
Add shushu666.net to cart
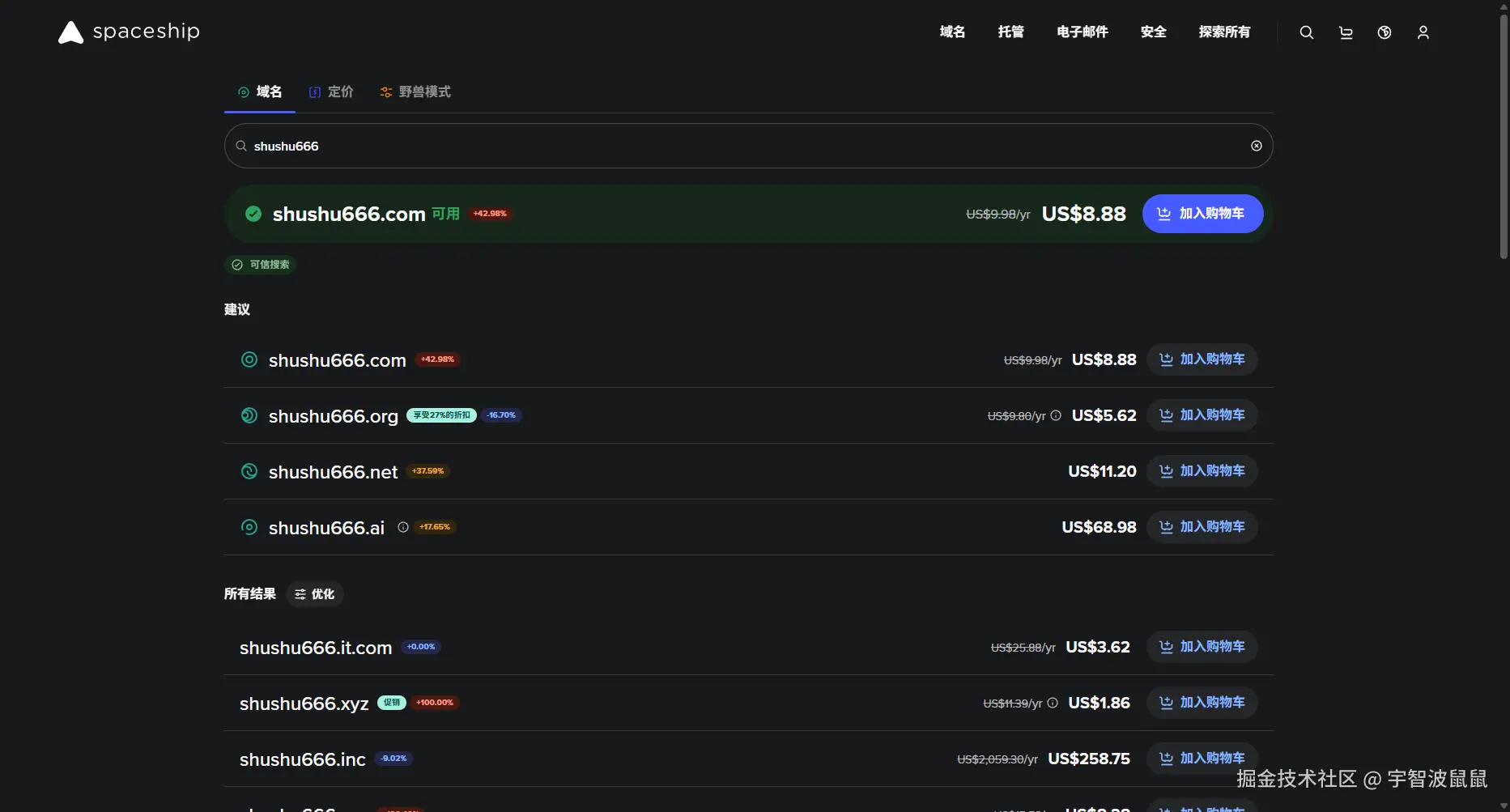1202,471
